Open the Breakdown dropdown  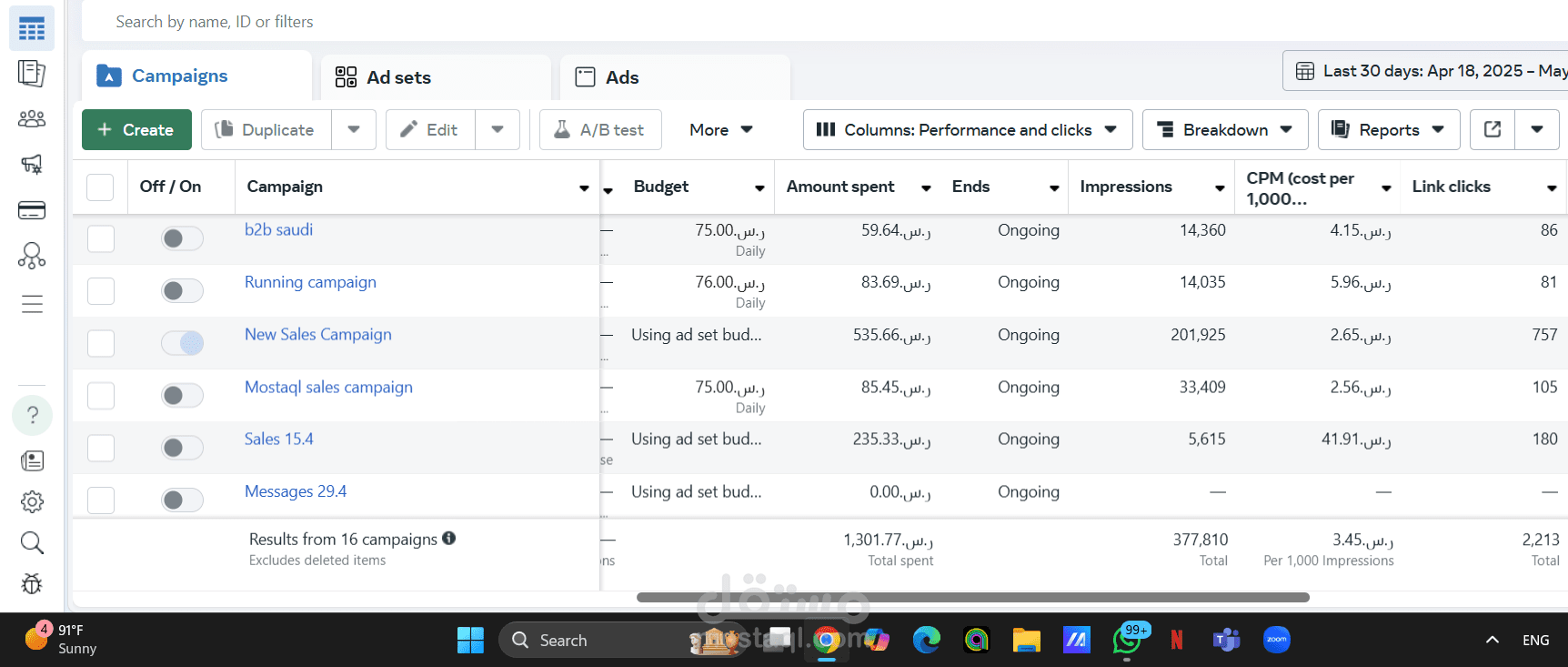pyautogui.click(x=1225, y=129)
